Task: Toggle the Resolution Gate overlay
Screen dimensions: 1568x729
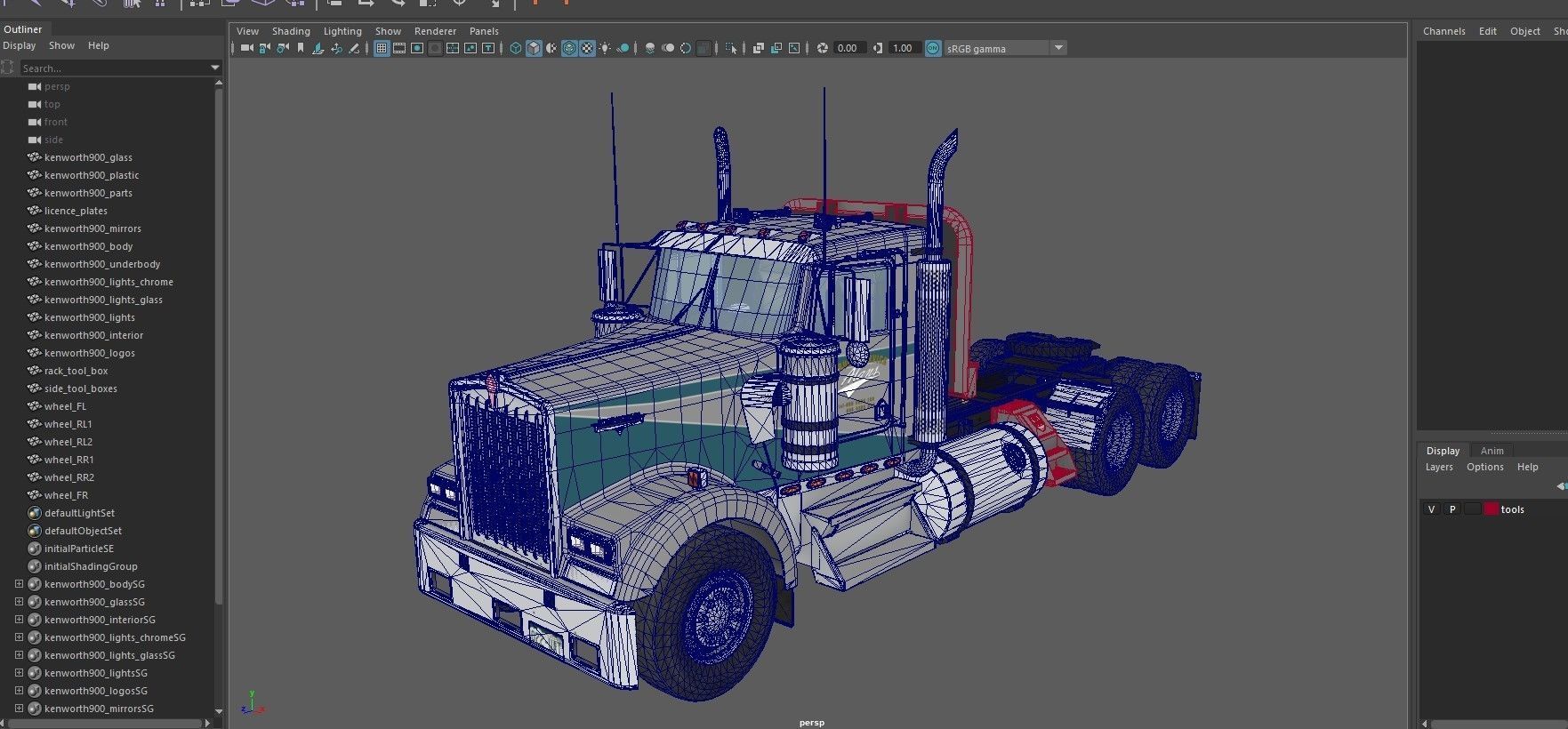Action: 417,48
